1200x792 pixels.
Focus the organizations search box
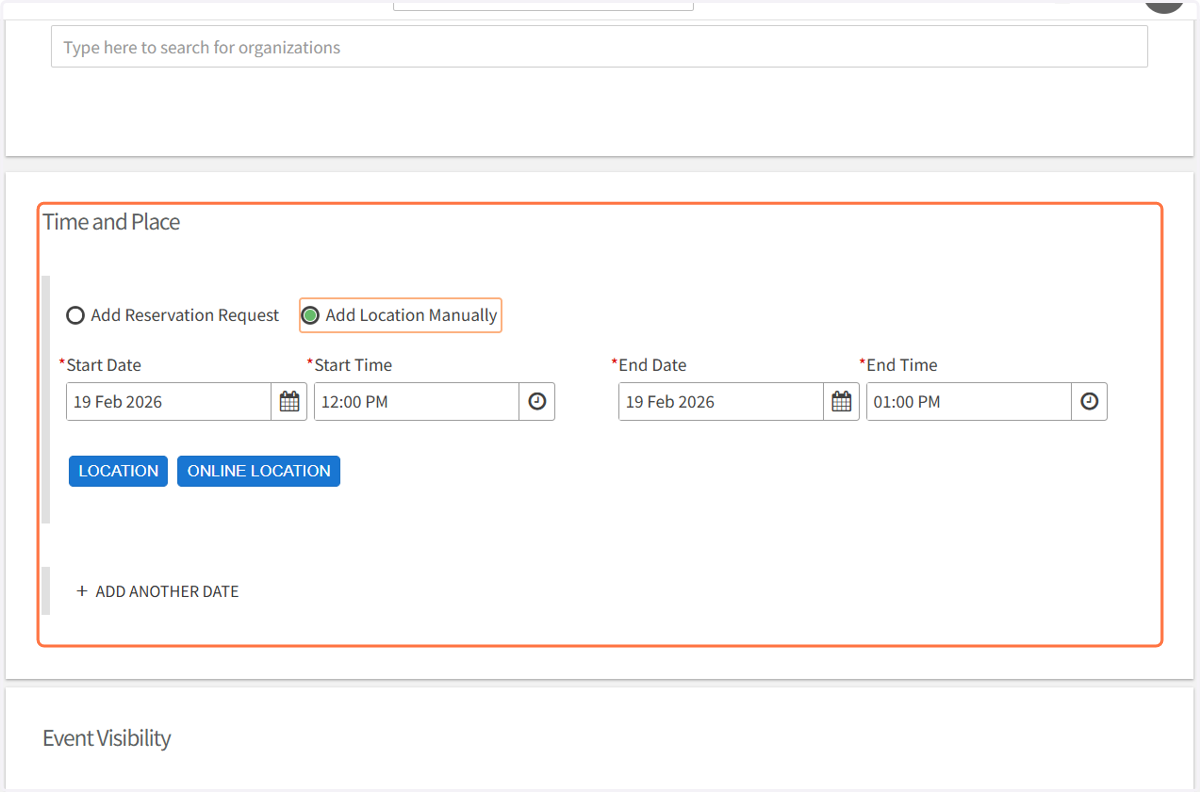pos(599,47)
